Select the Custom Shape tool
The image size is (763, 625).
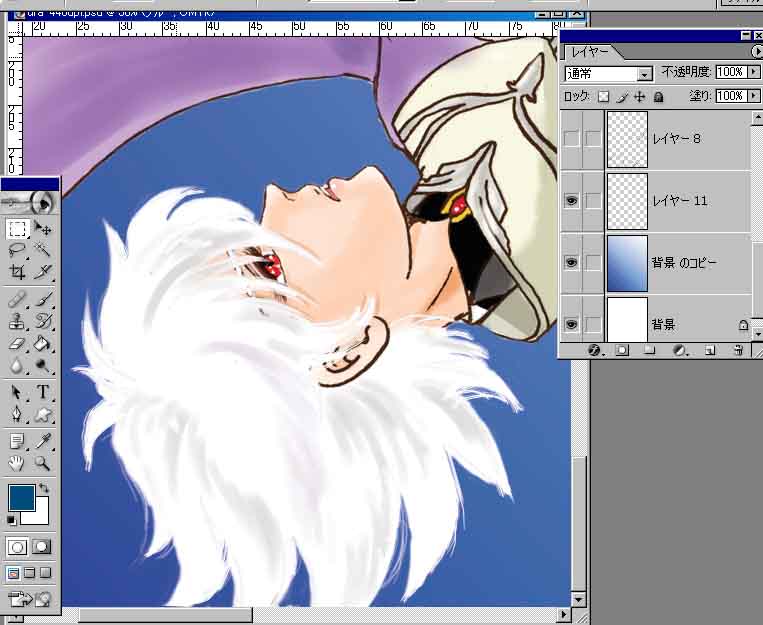click(x=43, y=414)
